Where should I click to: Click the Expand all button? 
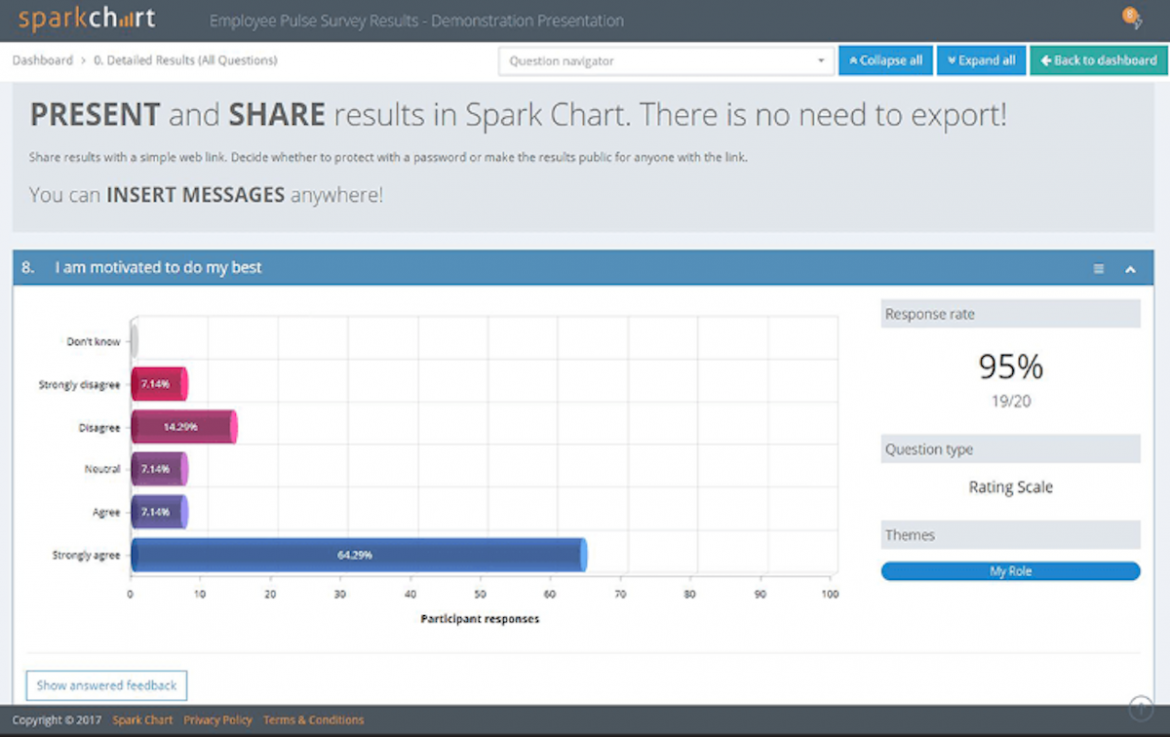(981, 60)
